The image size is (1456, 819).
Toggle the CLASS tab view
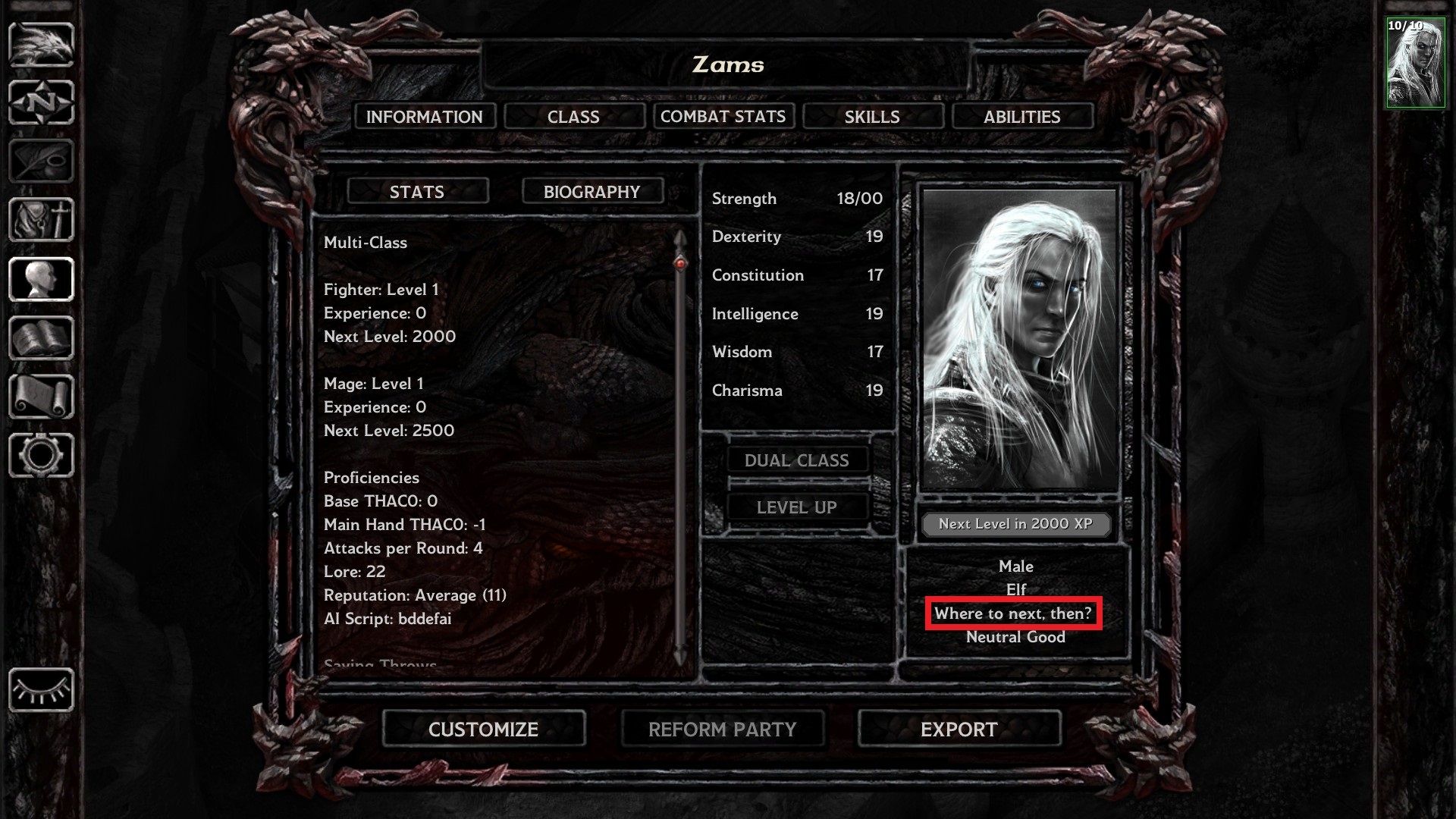tap(573, 116)
